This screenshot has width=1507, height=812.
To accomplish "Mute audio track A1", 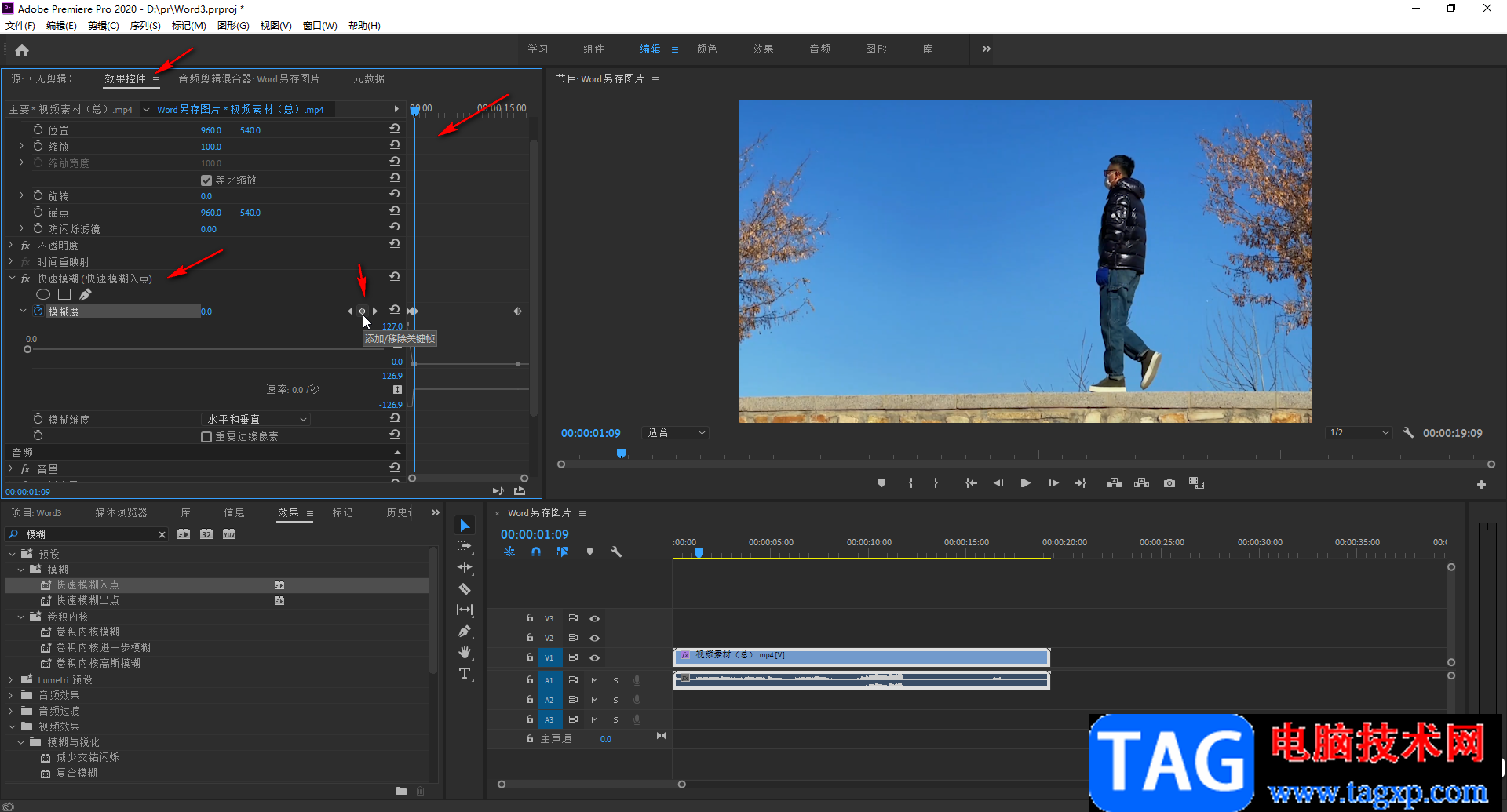I will (x=594, y=680).
